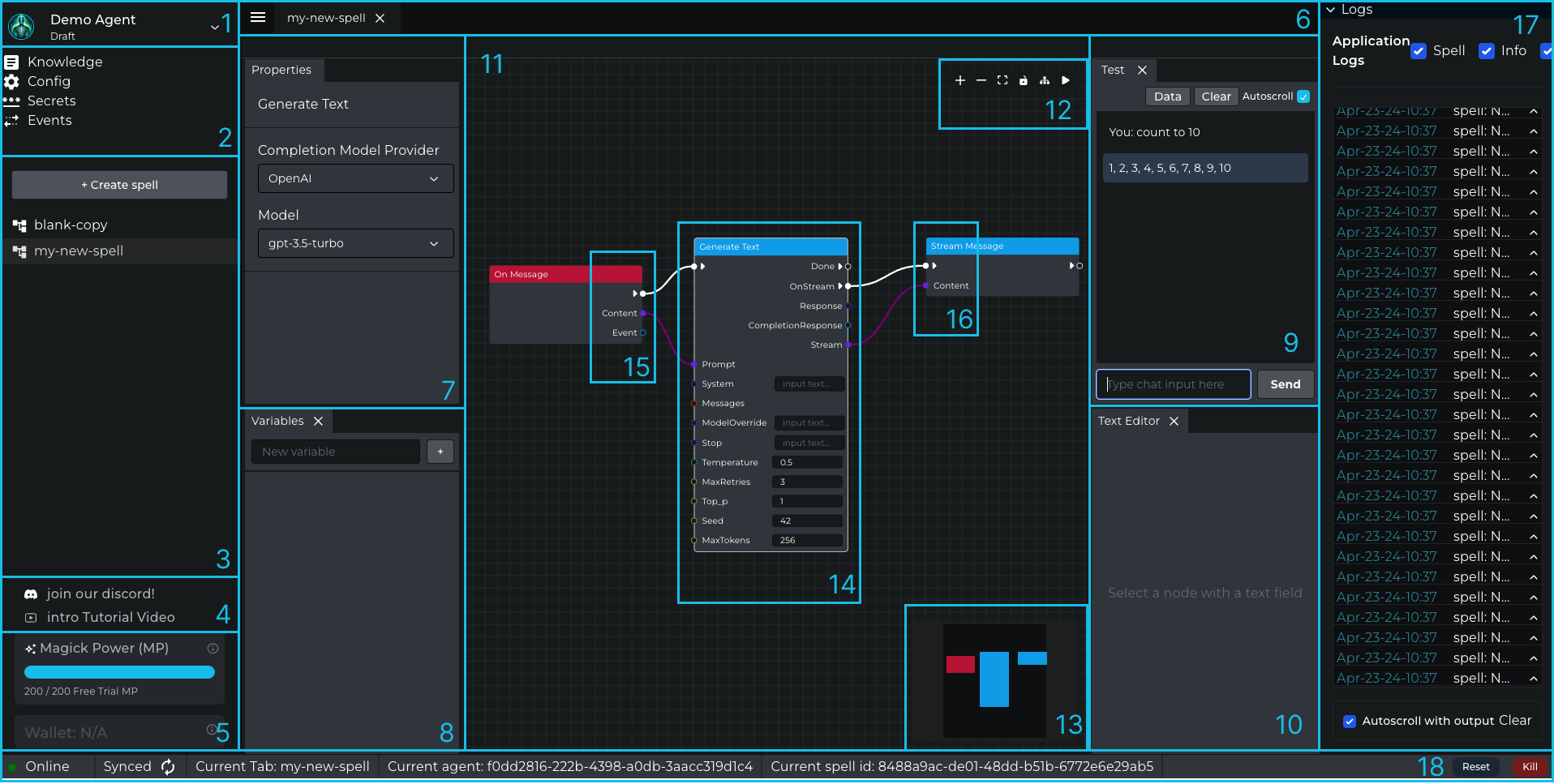Click the MaxTokens value field
The height and width of the screenshot is (784, 1554).
(x=807, y=541)
